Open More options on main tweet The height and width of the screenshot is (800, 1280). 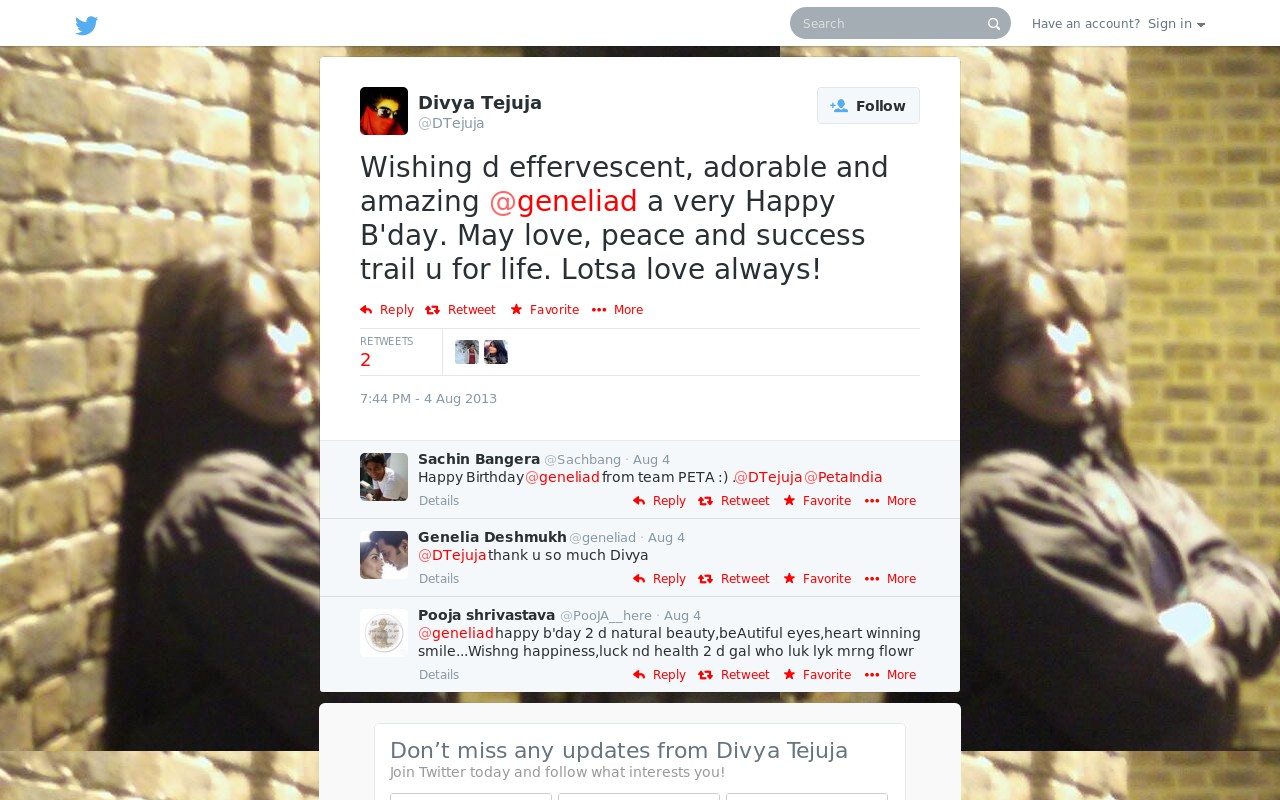pyautogui.click(x=617, y=310)
